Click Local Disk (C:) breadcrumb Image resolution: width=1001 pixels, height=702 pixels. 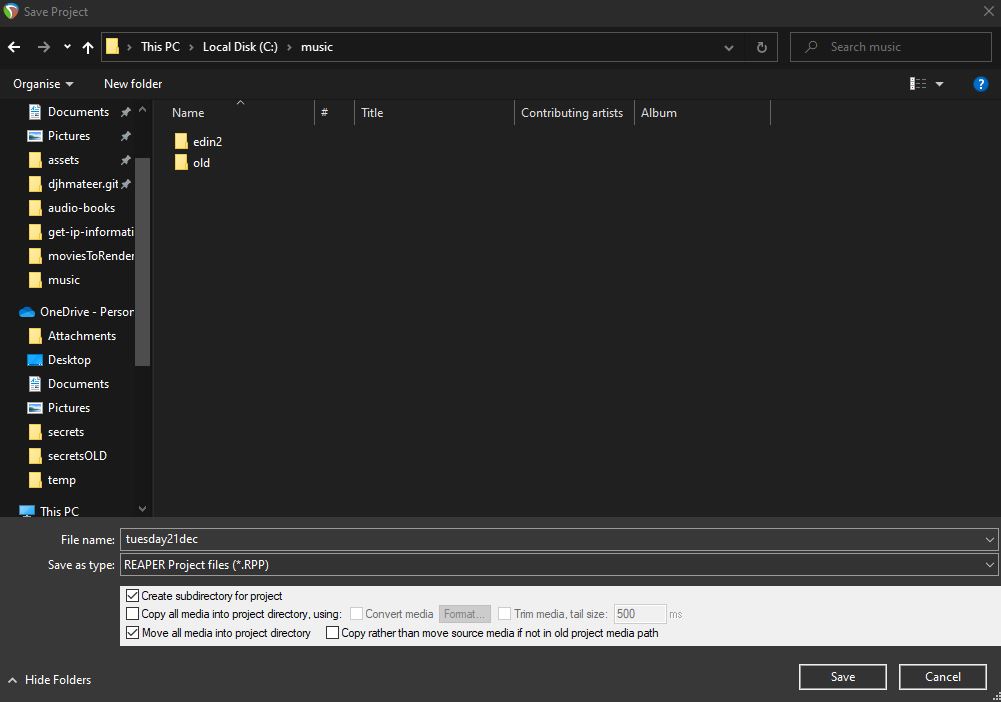click(x=240, y=47)
